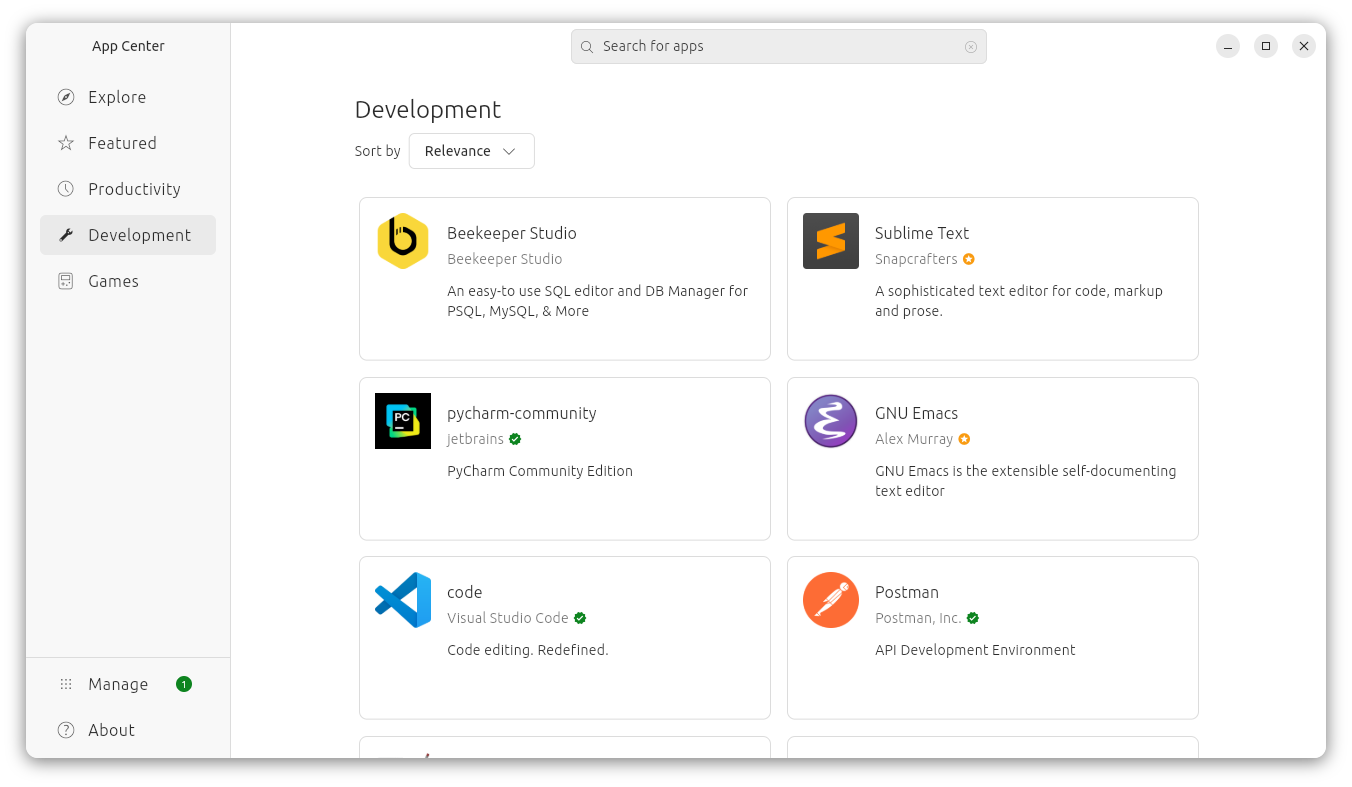This screenshot has height=787, width=1352.
Task: Open the Manage page
Action: [x=128, y=684]
